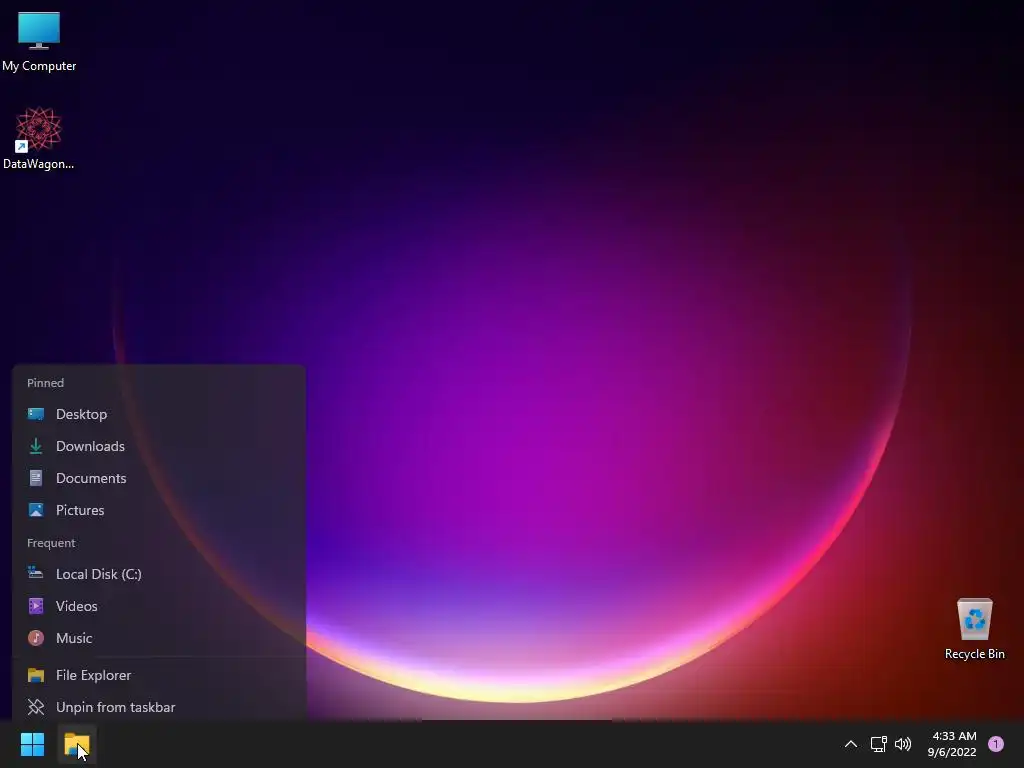
Task: Open pinned Documents in jump list
Action: (x=159, y=478)
